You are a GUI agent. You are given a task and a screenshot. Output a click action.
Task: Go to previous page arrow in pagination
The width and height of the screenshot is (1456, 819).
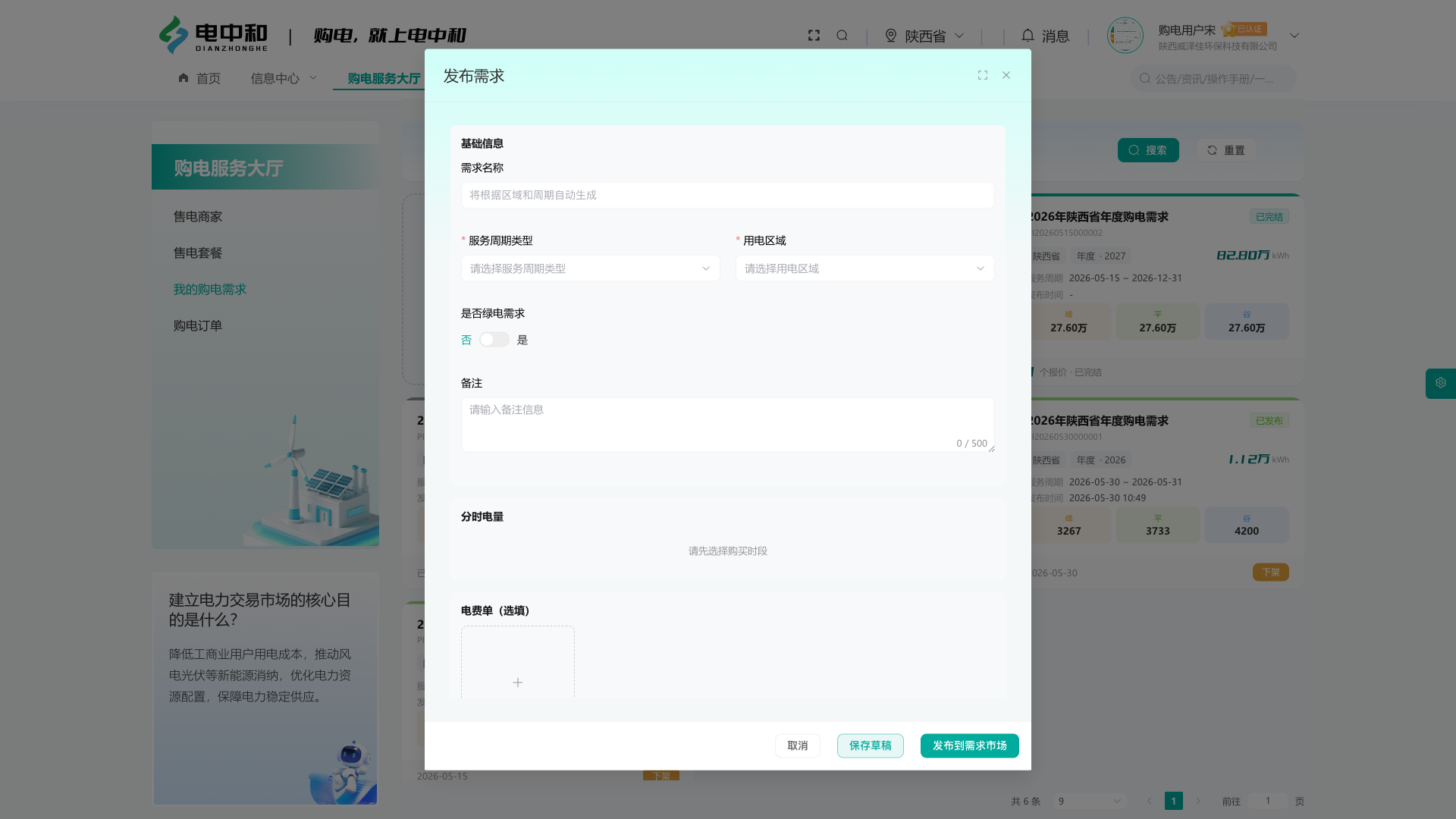tap(1149, 801)
